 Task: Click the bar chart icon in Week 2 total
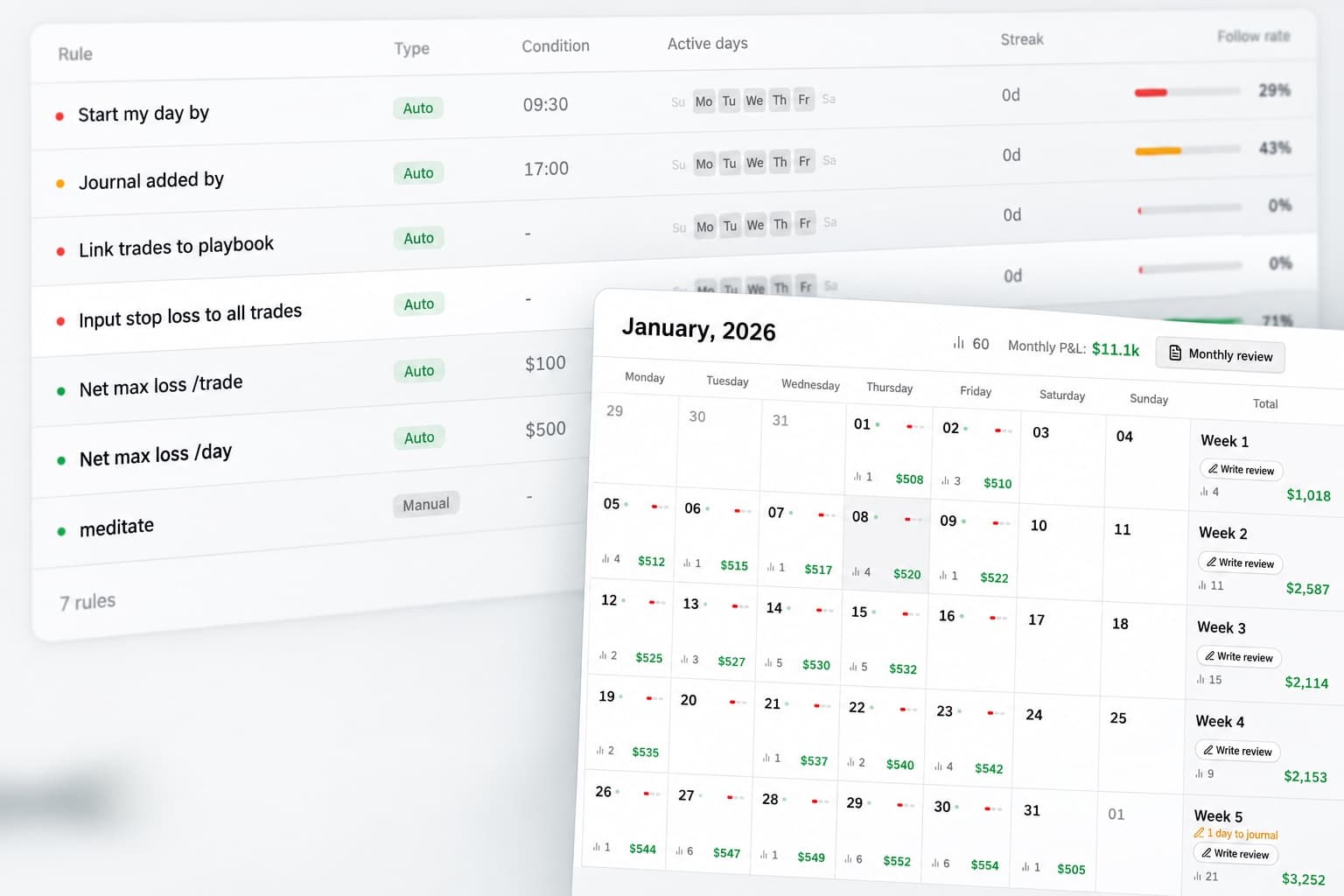(1202, 584)
